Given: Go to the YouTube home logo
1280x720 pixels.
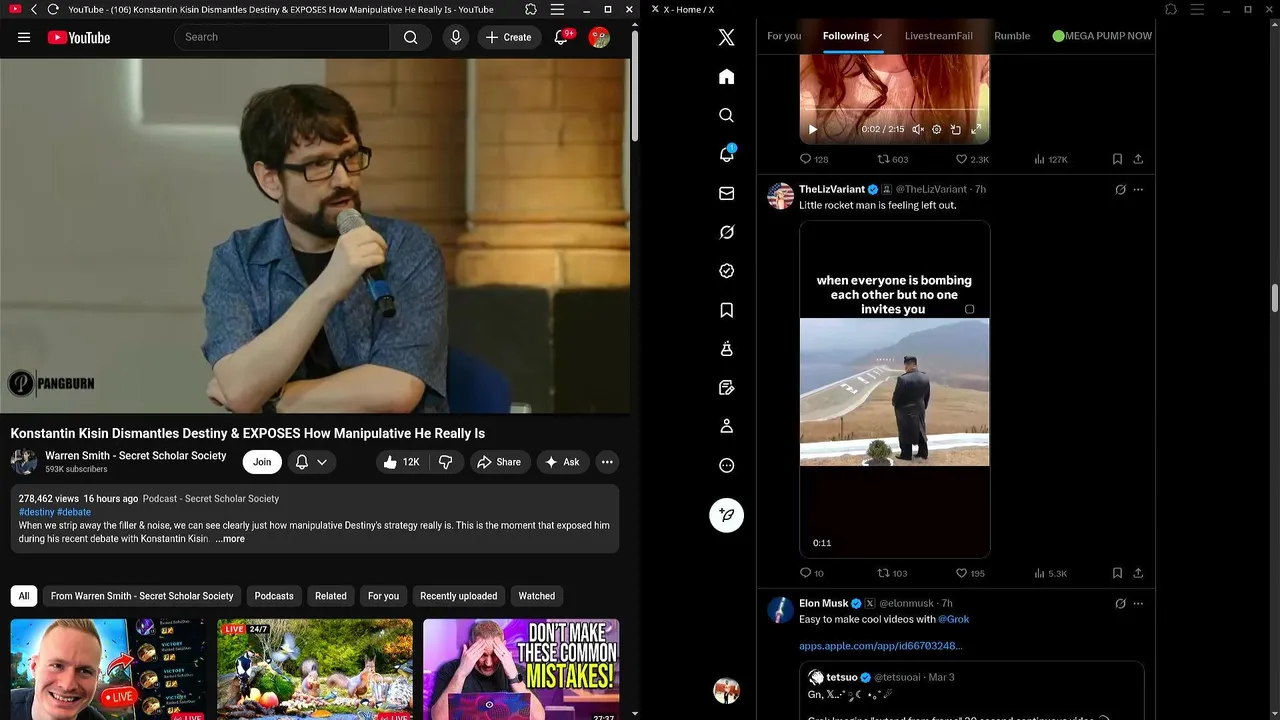Looking at the screenshot, I should tap(79, 38).
